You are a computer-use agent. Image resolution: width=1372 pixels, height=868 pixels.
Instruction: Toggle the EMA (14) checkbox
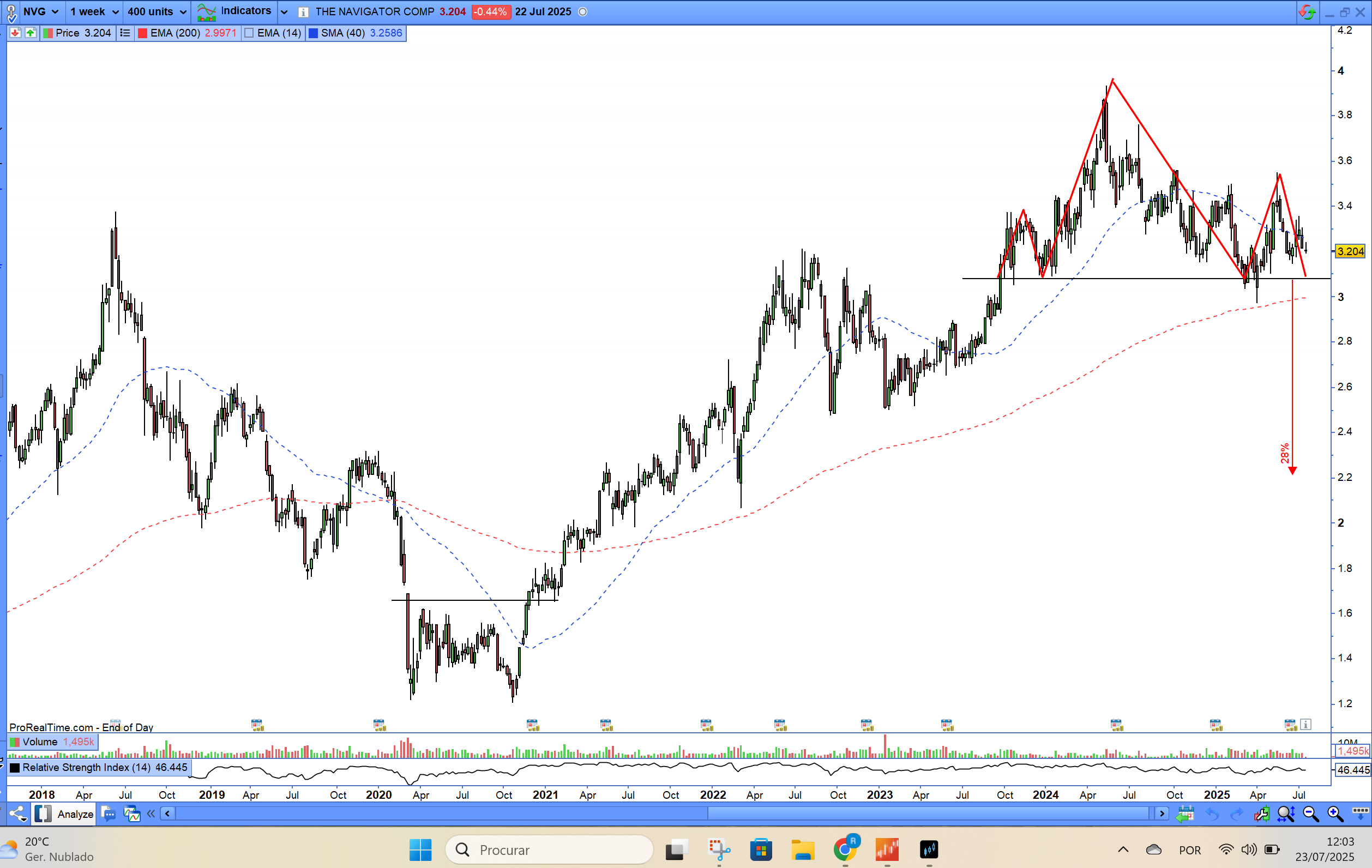pos(249,33)
